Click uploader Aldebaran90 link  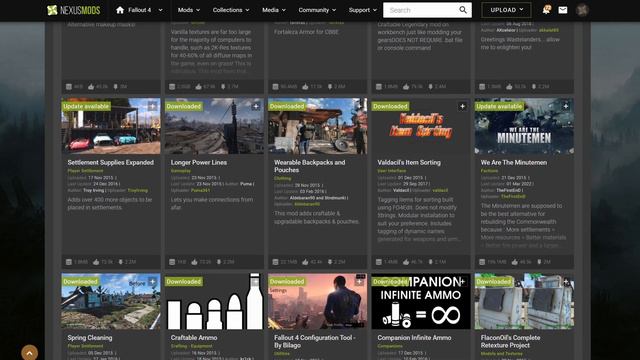click(307, 204)
